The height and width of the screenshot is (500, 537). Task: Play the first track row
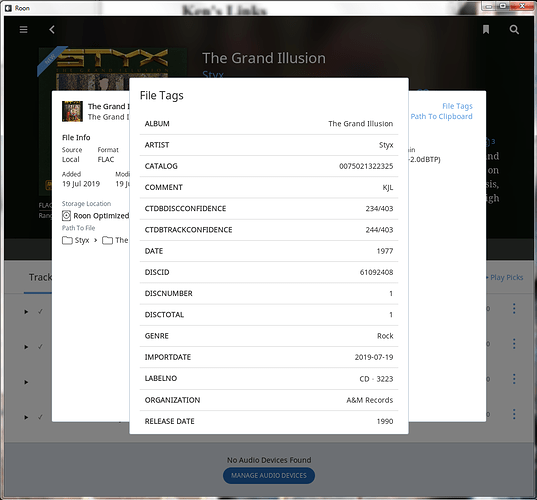point(26,312)
